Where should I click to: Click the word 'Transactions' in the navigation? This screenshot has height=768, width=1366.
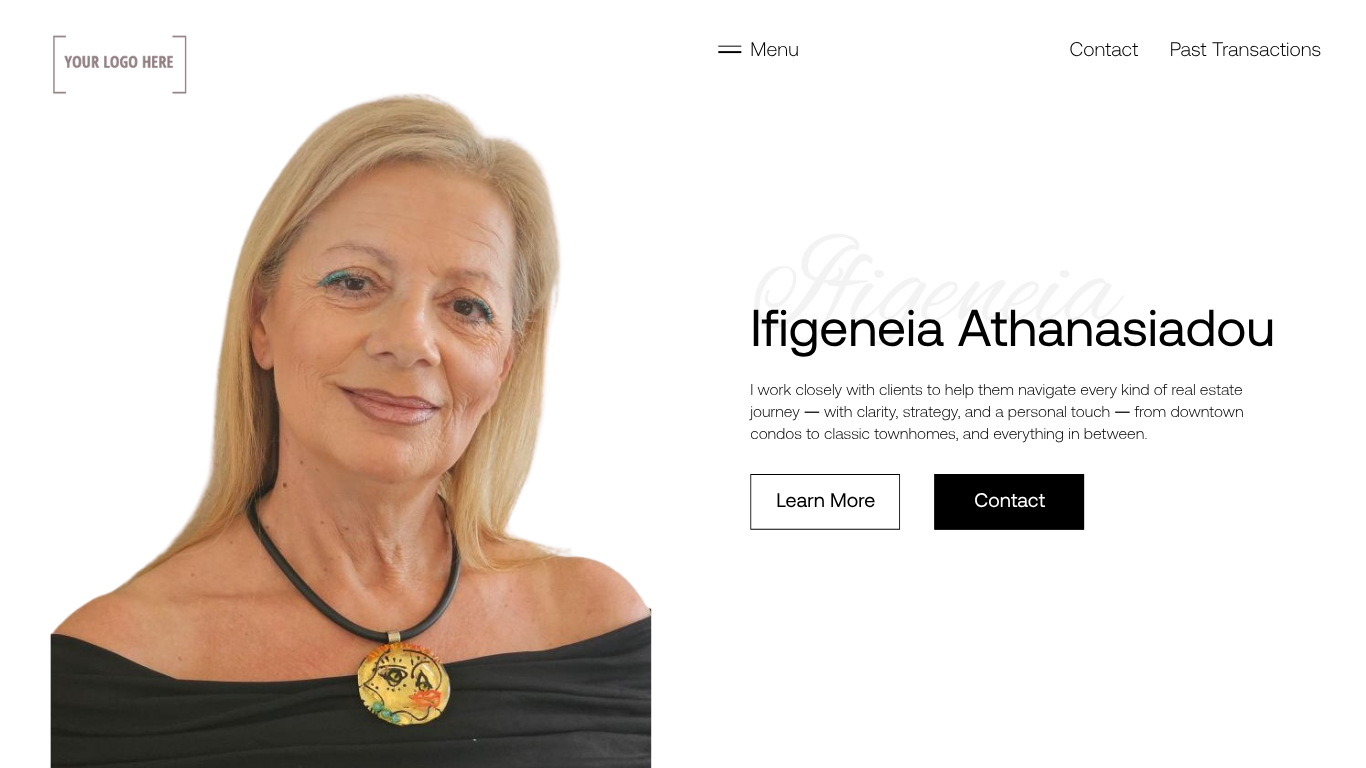tap(1266, 49)
